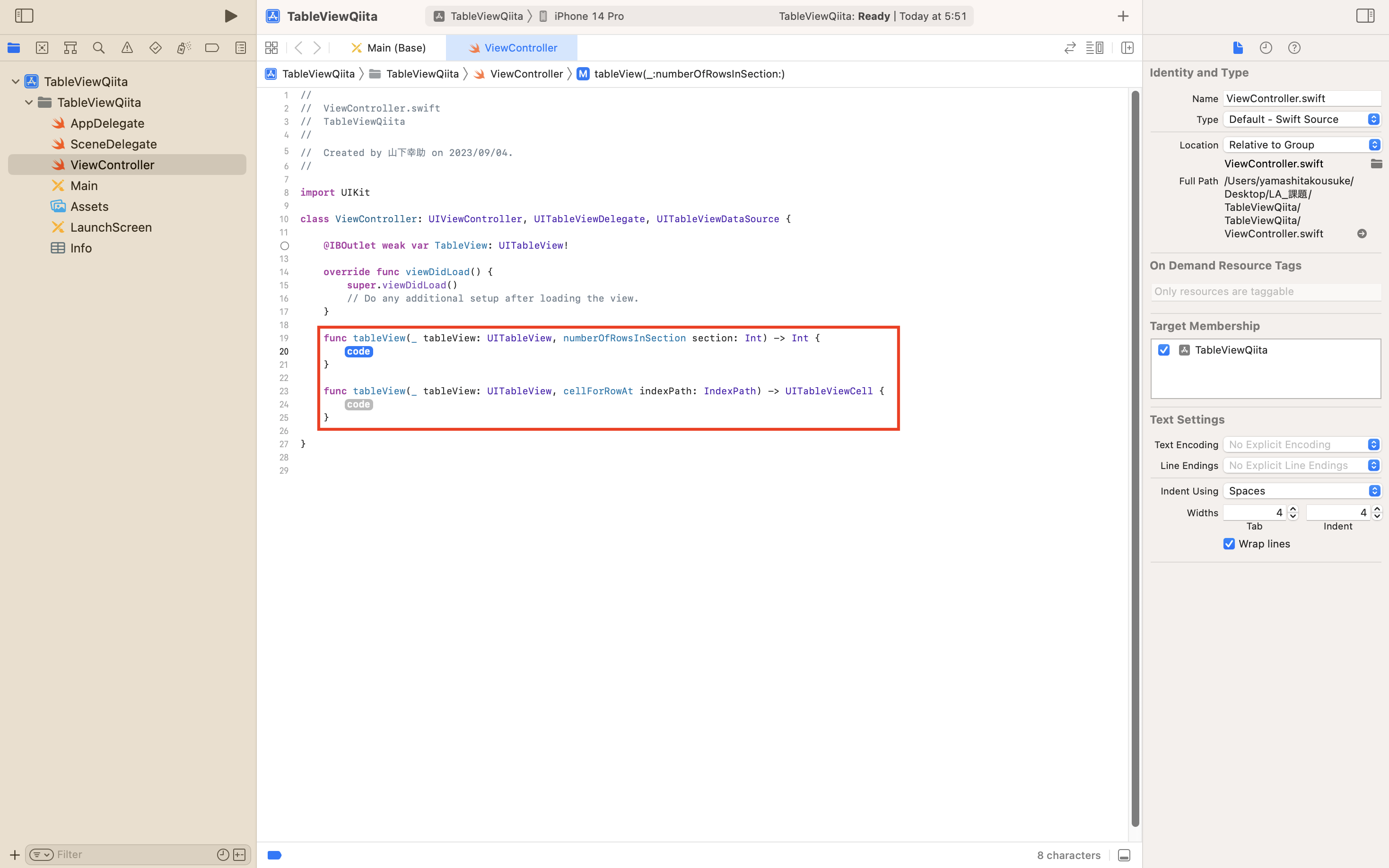
Task: Increase Tab width with the stepper
Action: (1293, 509)
